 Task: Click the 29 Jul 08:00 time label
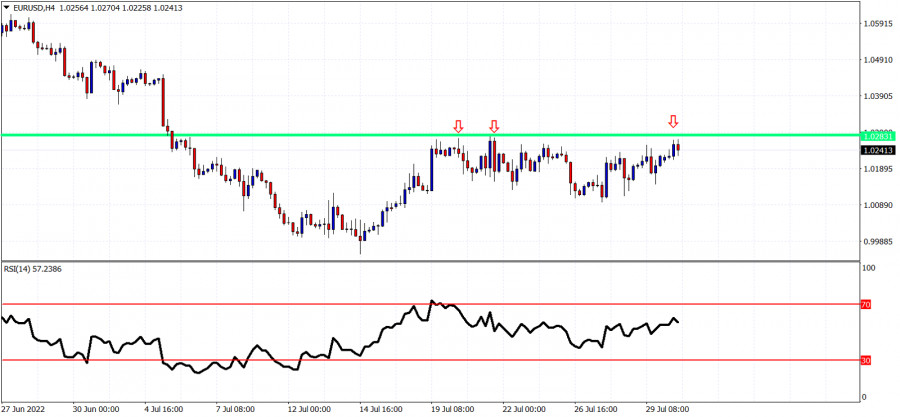tap(665, 409)
